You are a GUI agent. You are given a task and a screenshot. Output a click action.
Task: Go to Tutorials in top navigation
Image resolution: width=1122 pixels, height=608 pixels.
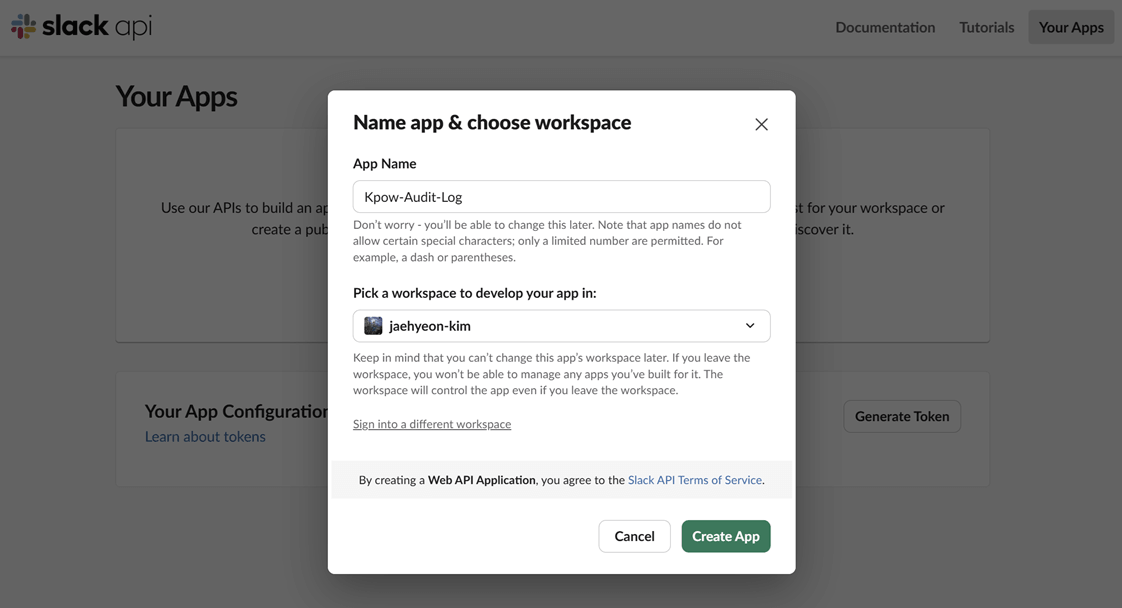tap(987, 27)
